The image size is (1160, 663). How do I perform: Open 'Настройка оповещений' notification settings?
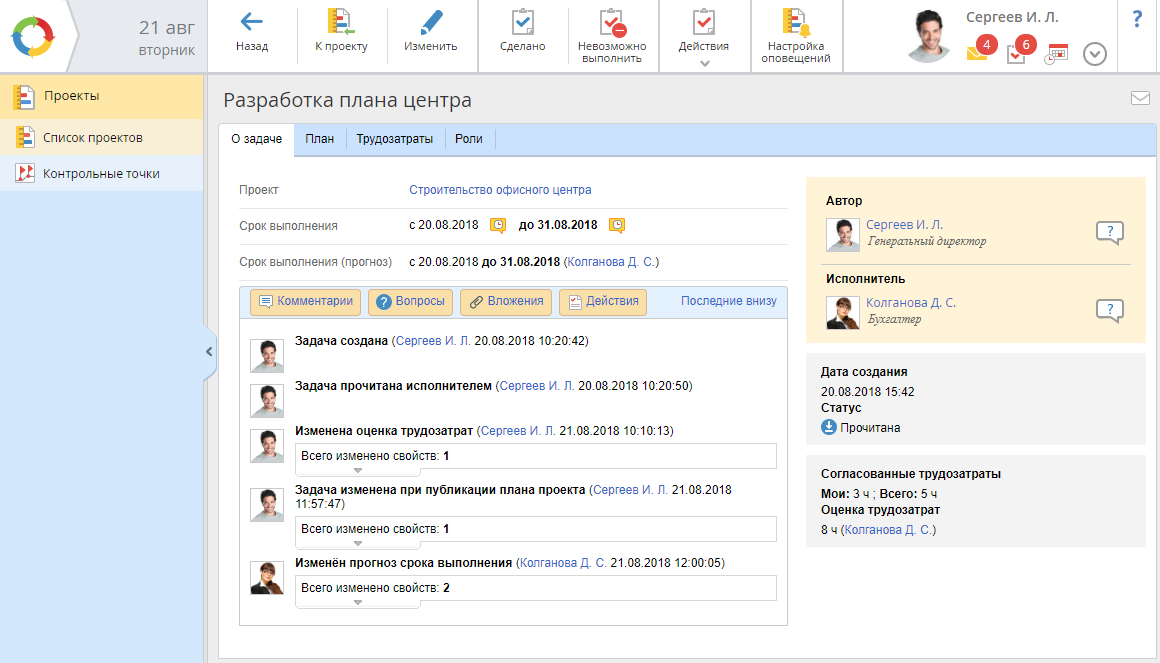point(796,23)
